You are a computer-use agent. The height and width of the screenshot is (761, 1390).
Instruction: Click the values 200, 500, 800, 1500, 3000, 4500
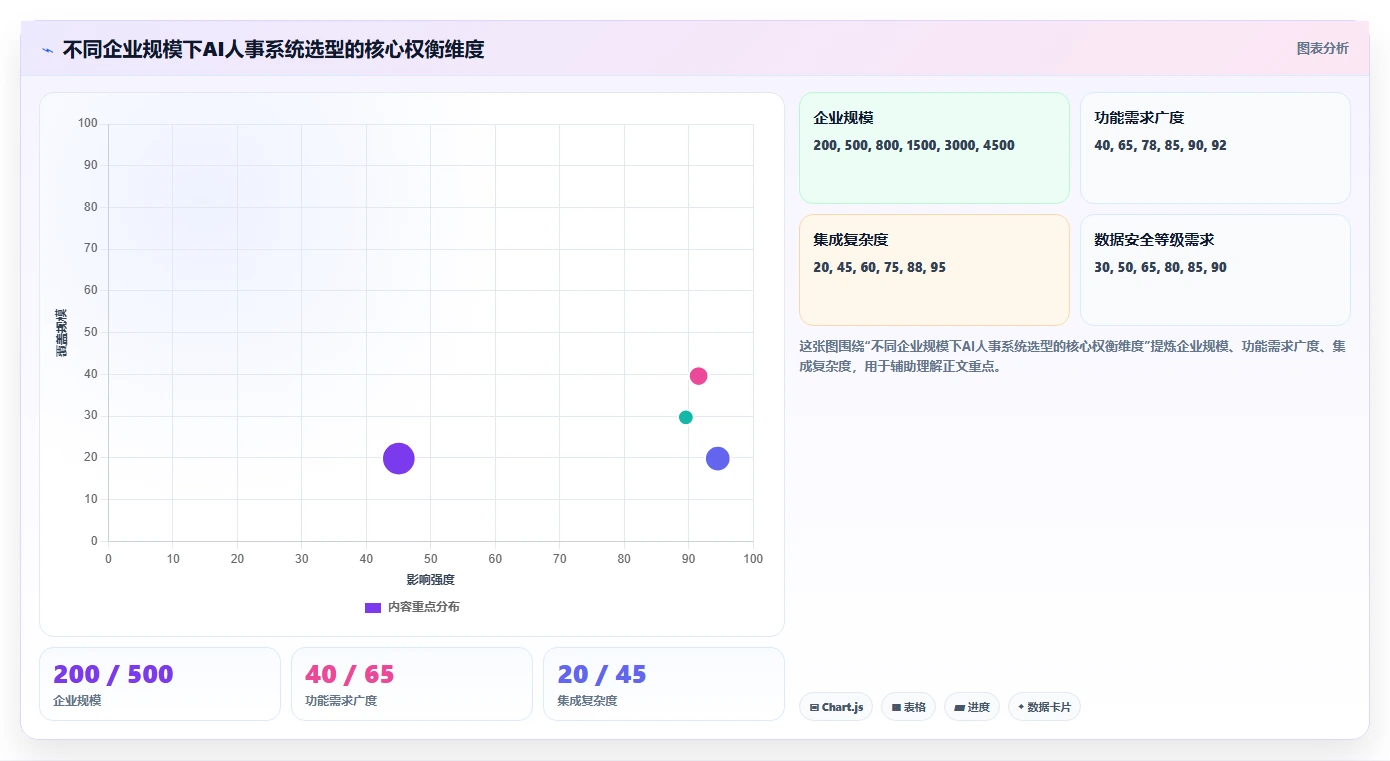click(914, 145)
